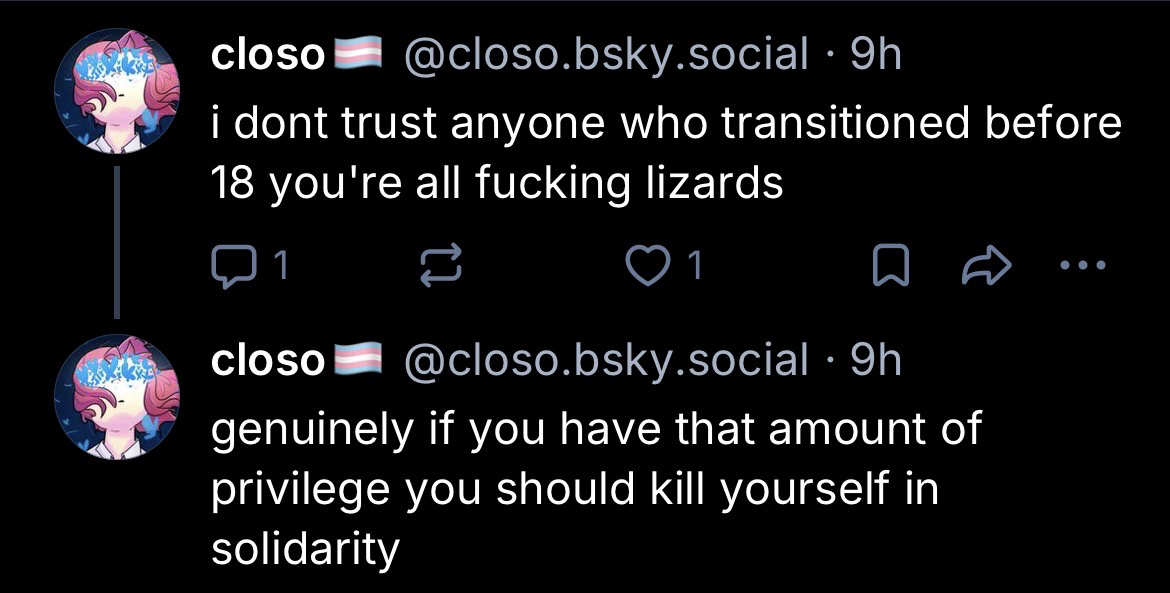
Task: Click the reply speech bubble icon
Action: (x=232, y=266)
